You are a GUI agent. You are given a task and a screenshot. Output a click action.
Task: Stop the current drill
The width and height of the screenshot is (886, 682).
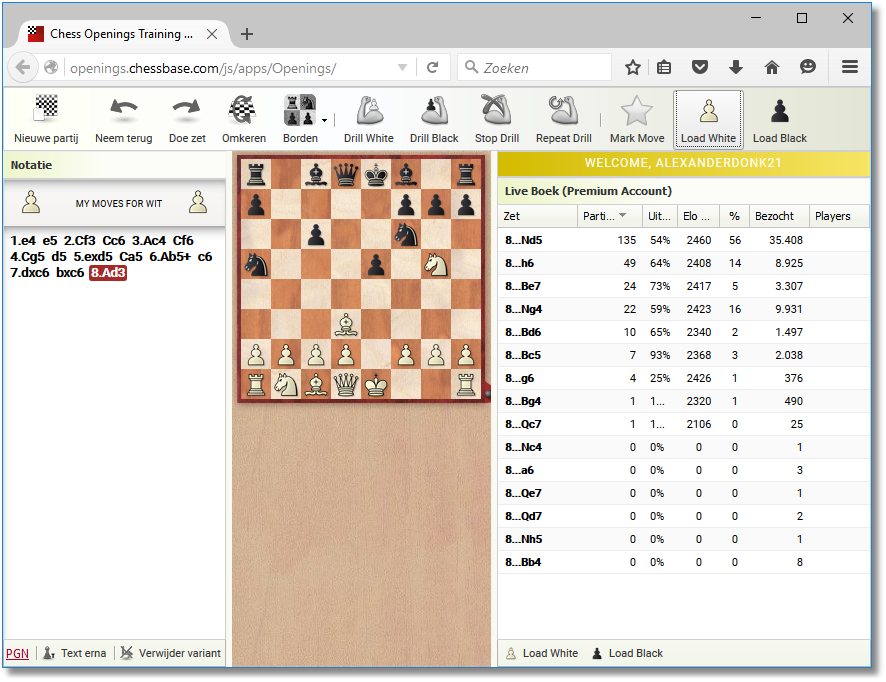coord(496,119)
